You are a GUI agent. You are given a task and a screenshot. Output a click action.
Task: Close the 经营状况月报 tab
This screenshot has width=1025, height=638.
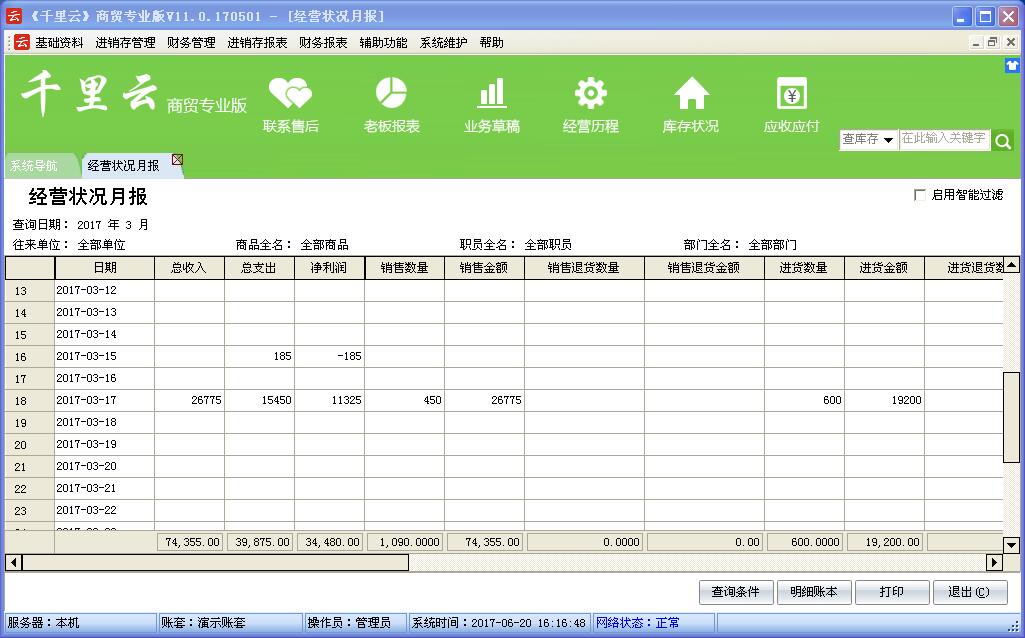(177, 159)
